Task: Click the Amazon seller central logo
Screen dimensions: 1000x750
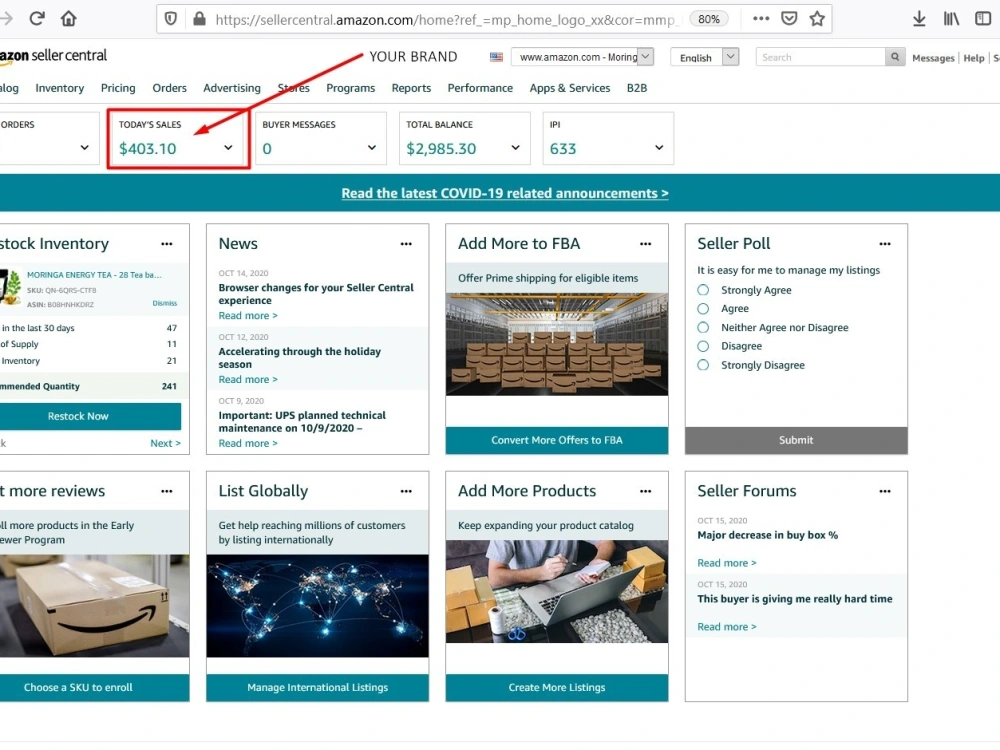Action: point(54,56)
